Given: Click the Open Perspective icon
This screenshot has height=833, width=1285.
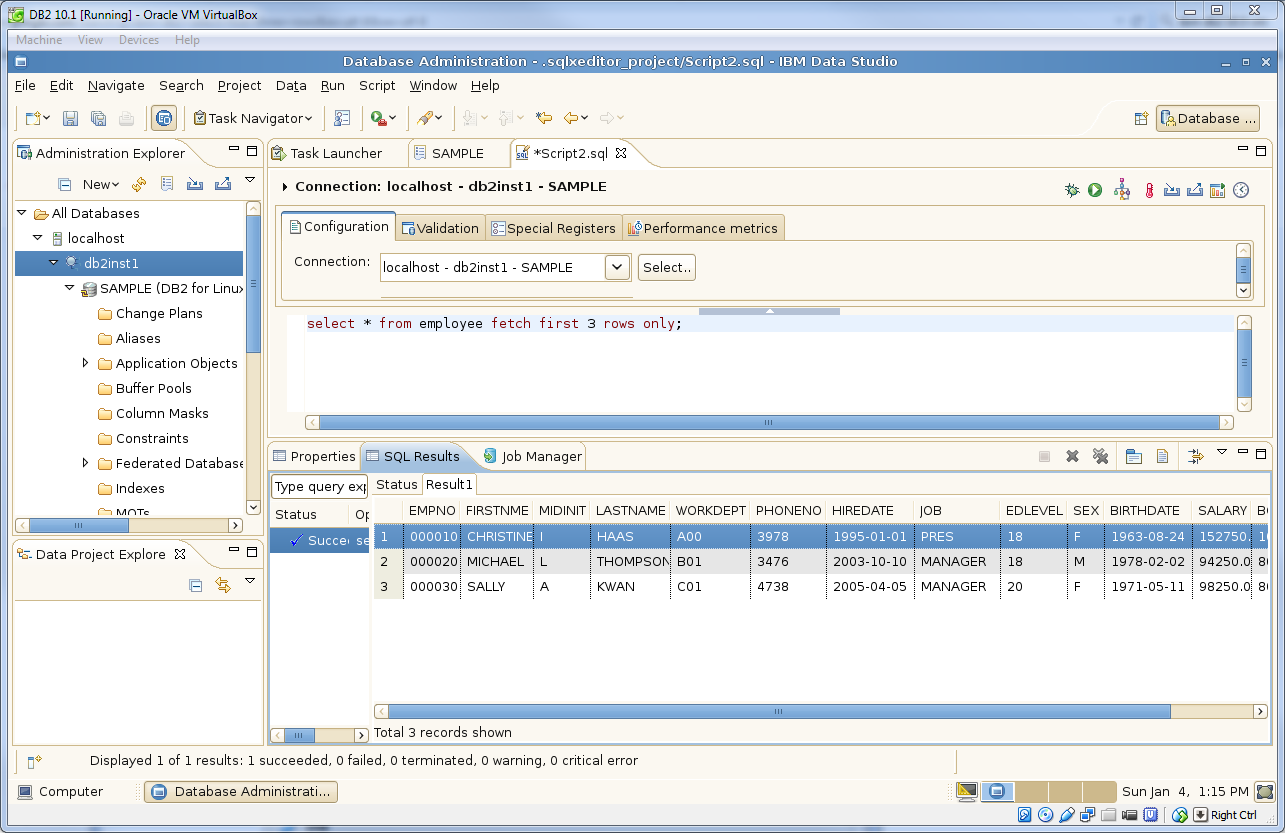Looking at the screenshot, I should 1141,118.
